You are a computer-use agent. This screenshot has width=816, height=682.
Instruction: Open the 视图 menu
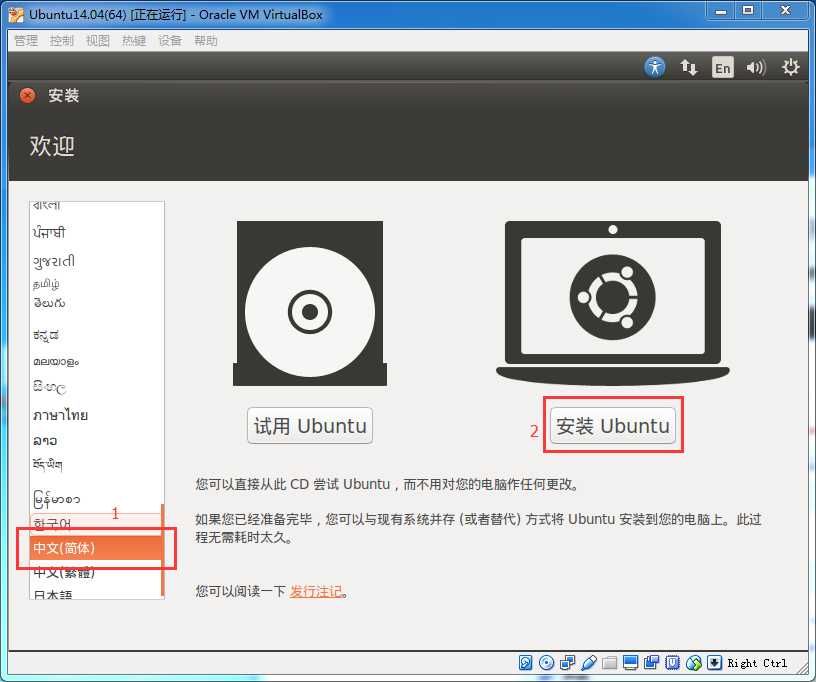tap(98, 41)
